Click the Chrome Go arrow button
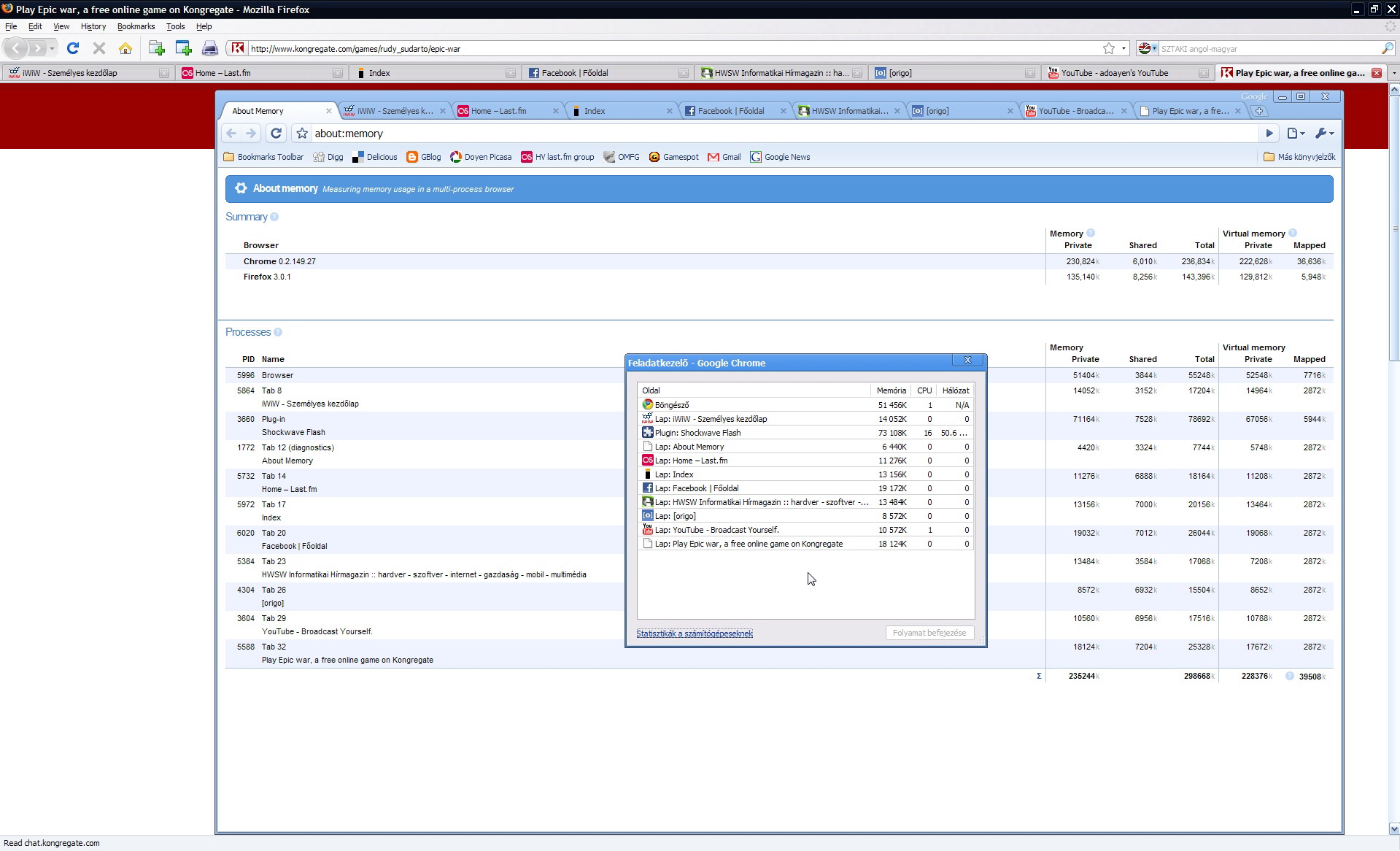Screen dimensions: 1400x851 (1269, 134)
